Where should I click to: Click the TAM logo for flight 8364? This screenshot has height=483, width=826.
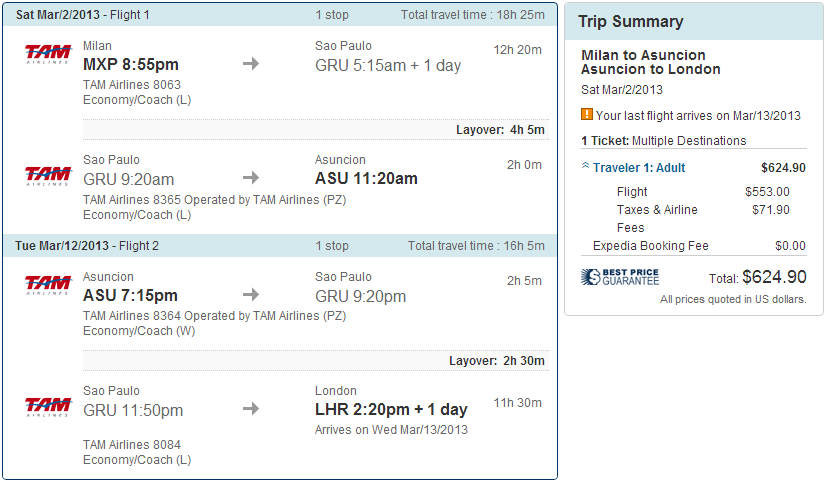[x=48, y=285]
